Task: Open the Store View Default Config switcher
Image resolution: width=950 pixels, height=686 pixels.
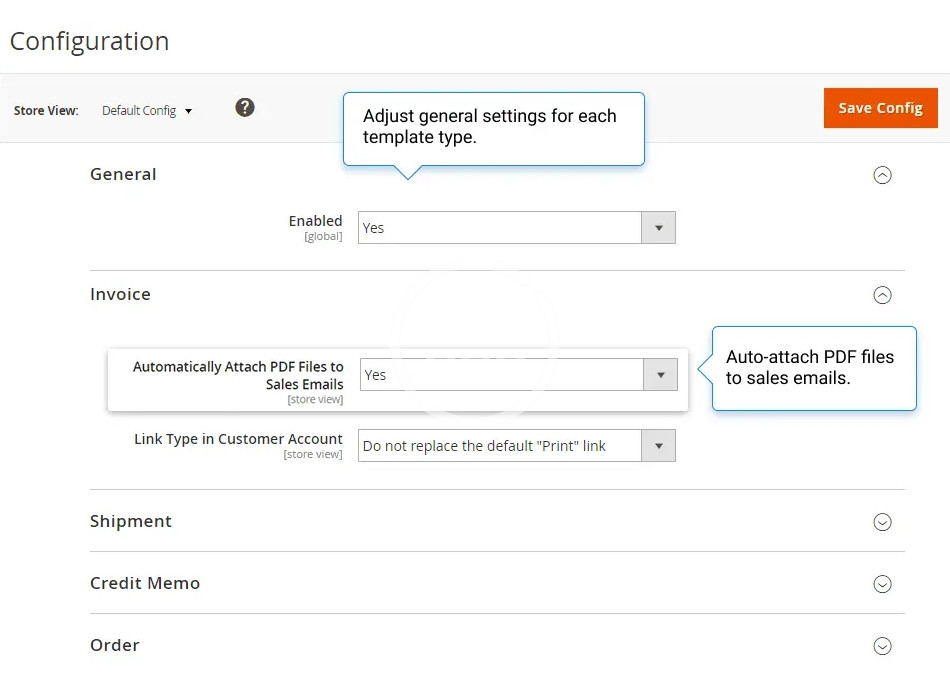Action: click(147, 111)
